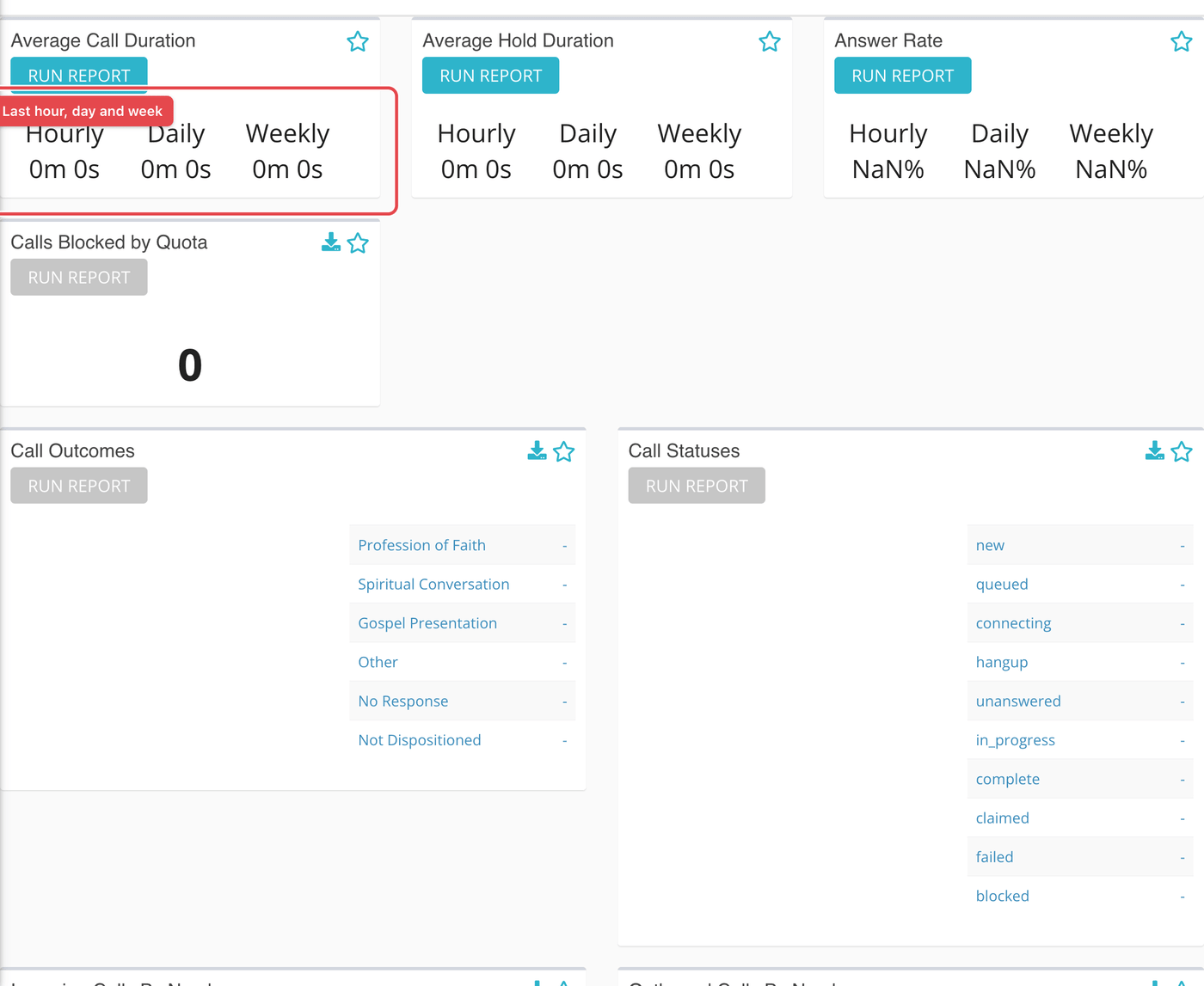Run the Call Outcomes report
Viewport: 1204px width, 986px height.
[79, 486]
